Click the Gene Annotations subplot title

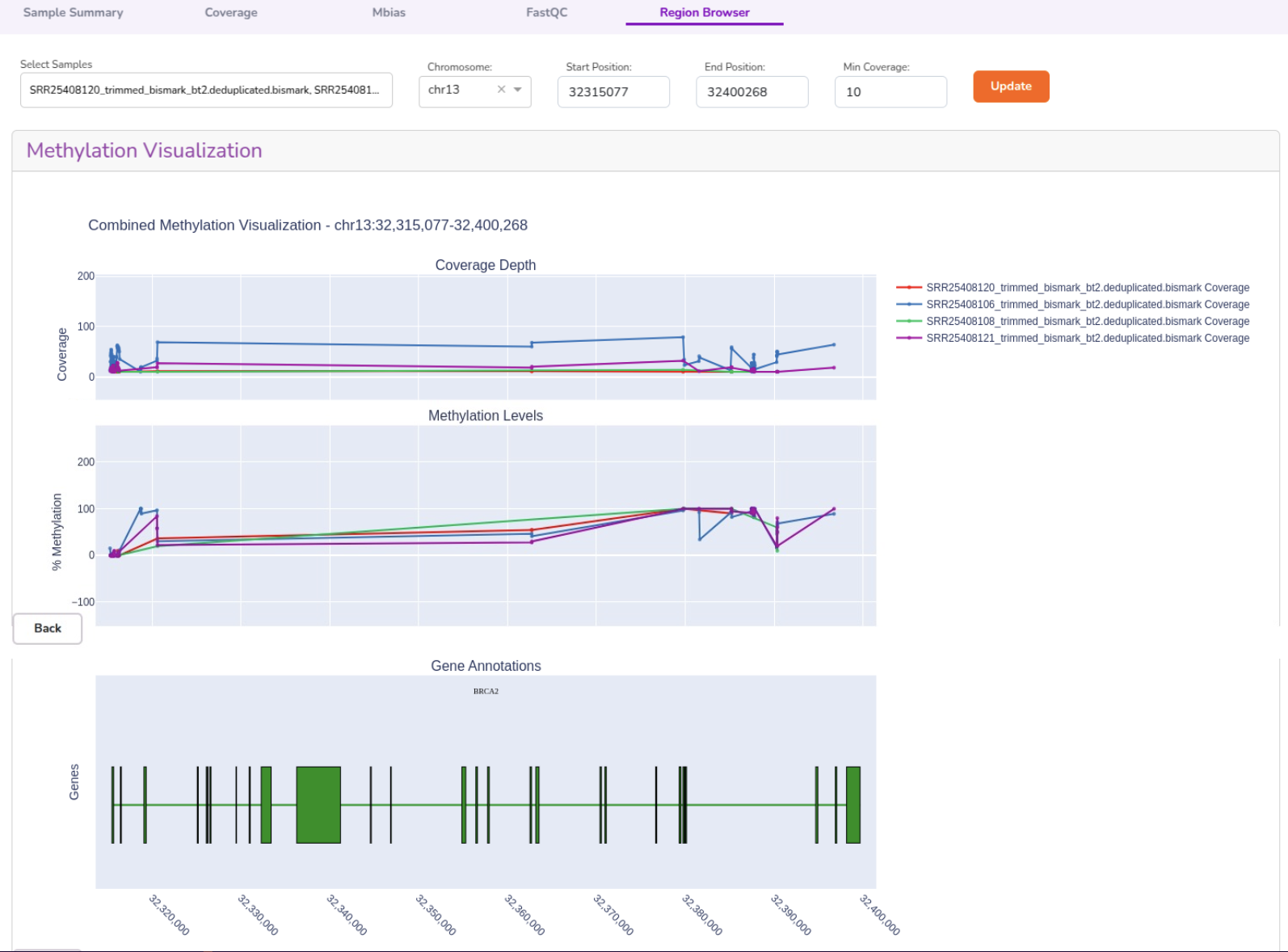tap(486, 666)
